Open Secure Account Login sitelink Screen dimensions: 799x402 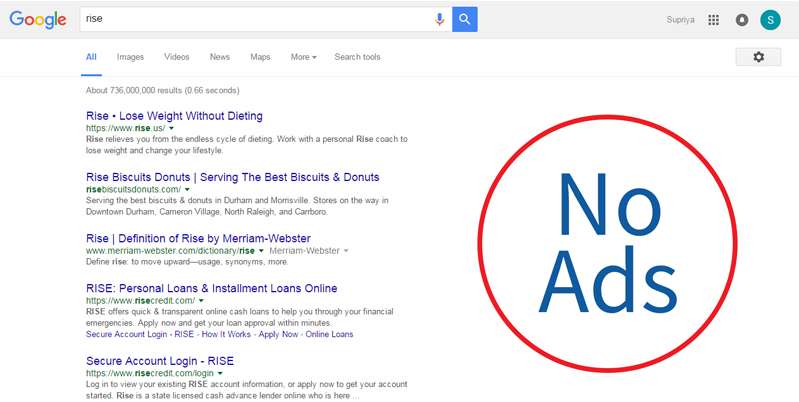click(x=126, y=334)
